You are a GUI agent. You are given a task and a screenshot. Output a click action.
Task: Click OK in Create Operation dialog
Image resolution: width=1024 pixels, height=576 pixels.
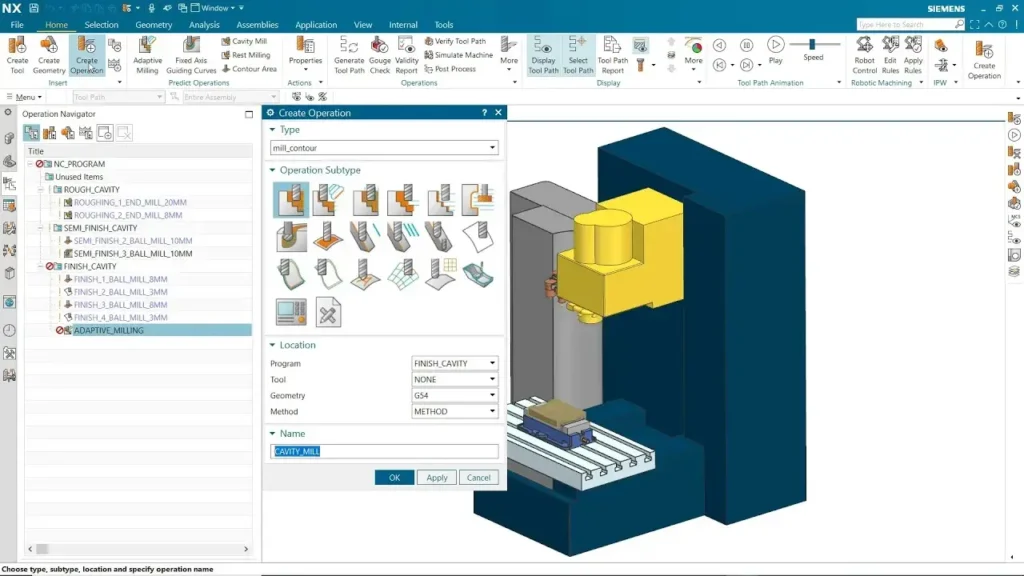pyautogui.click(x=394, y=477)
